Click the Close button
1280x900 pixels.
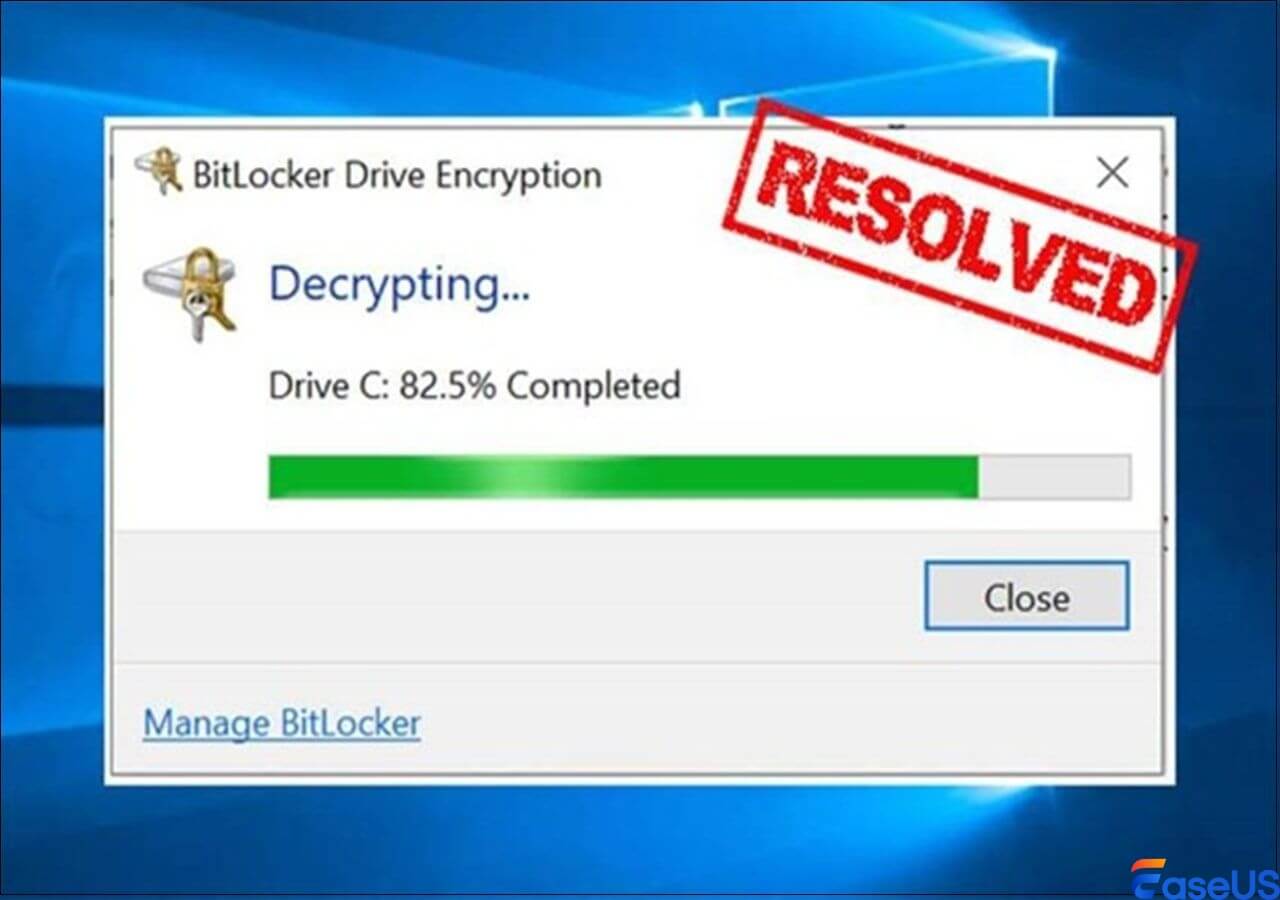1027,596
